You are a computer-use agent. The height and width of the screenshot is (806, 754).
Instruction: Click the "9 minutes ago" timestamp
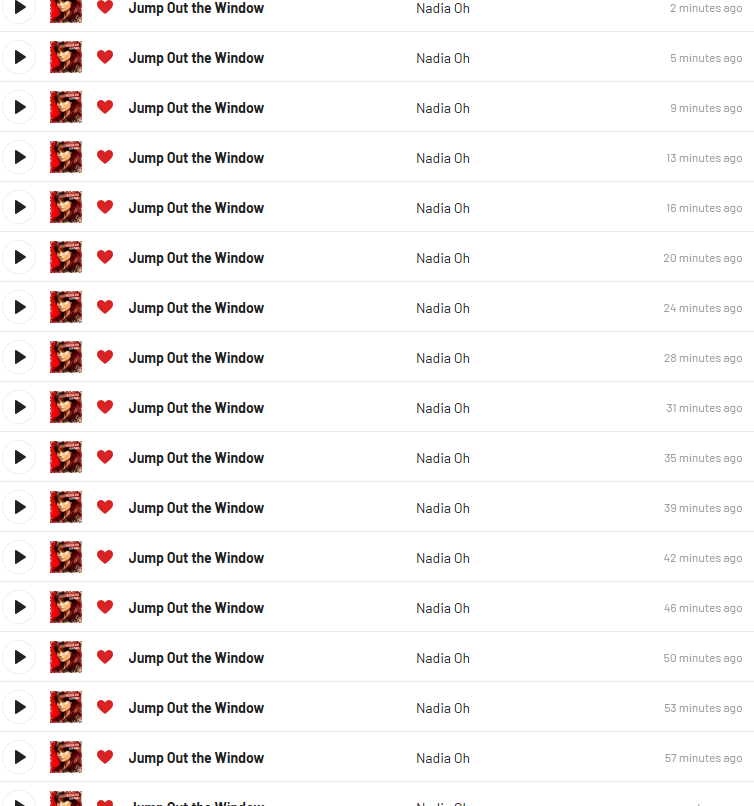click(x=706, y=108)
